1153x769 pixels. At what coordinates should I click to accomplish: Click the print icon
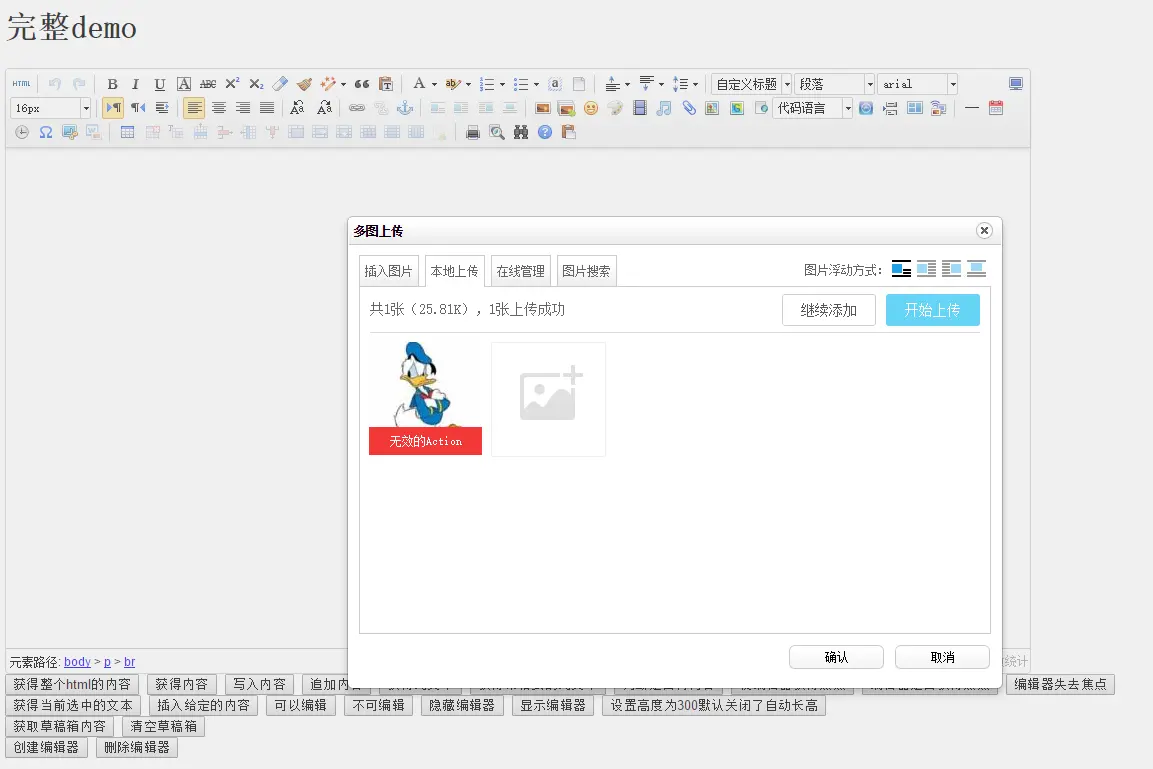click(473, 132)
